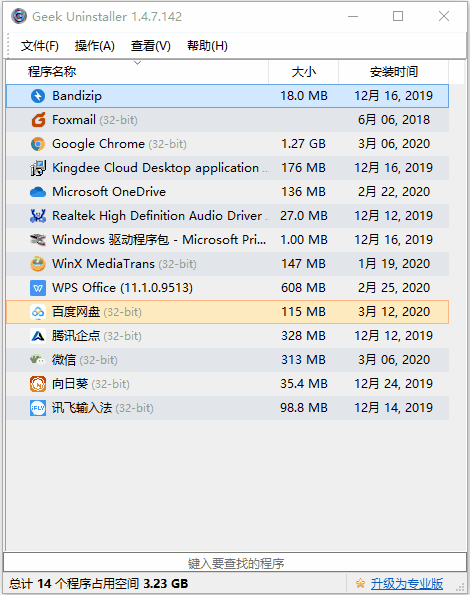This screenshot has width=470, height=595.
Task: Select the Microsoft OneDrive cloud icon
Action: [x=38, y=192]
